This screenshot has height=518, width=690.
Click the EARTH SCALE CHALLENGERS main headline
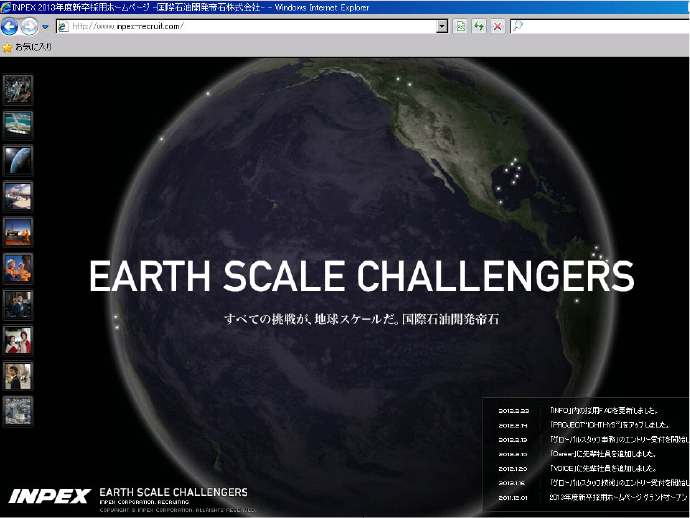362,276
